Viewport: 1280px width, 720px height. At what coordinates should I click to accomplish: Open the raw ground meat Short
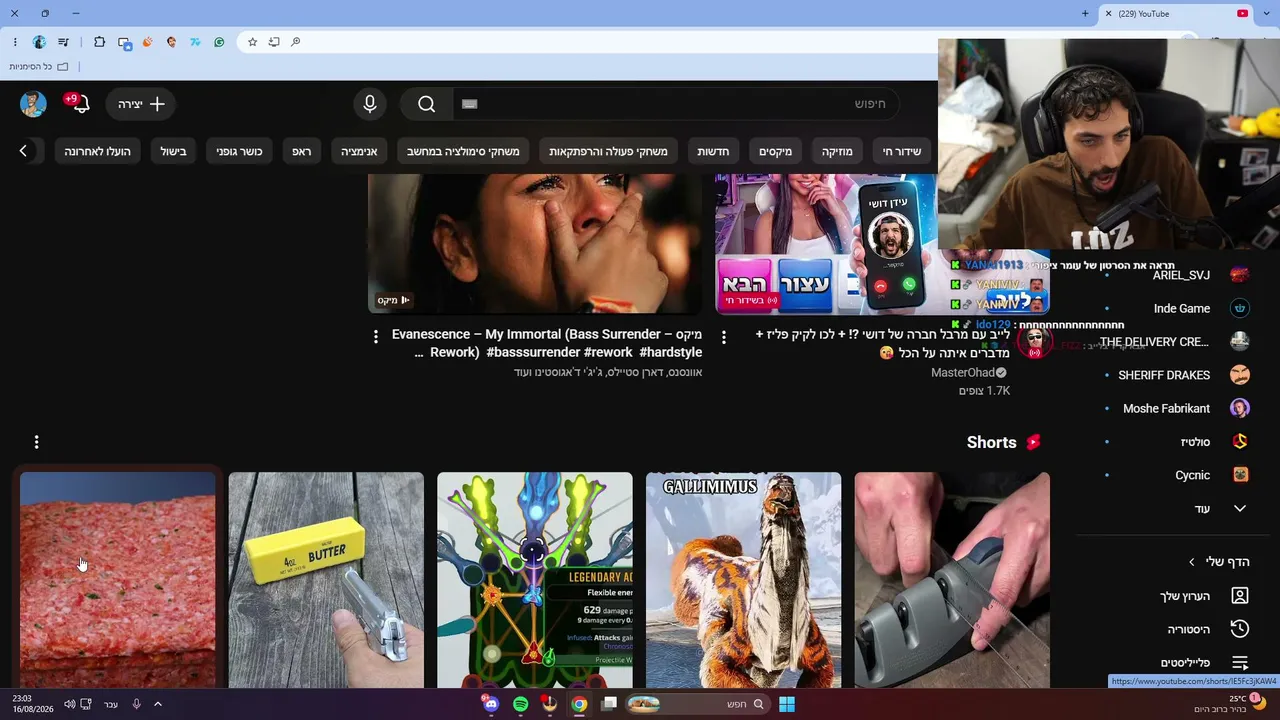pyautogui.click(x=117, y=580)
